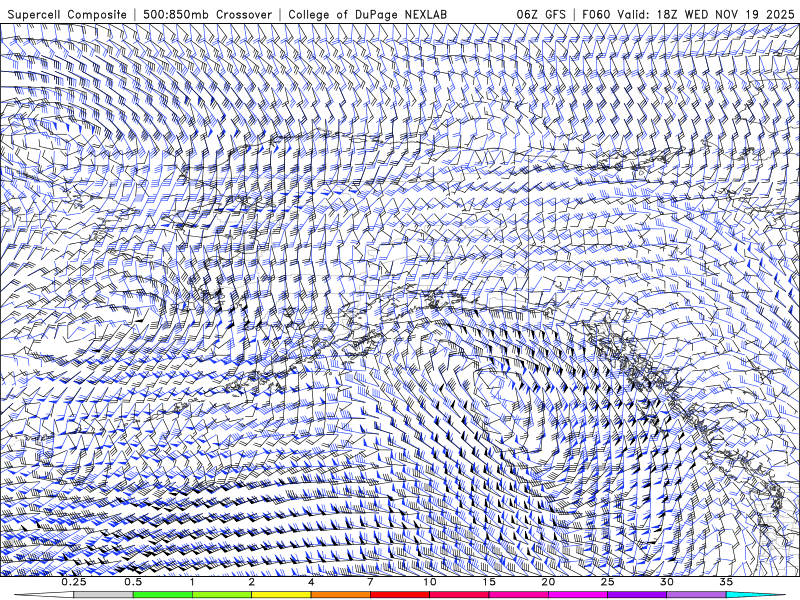
Task: Select the yellow 2–4 colorbar segment
Action: 281,595
